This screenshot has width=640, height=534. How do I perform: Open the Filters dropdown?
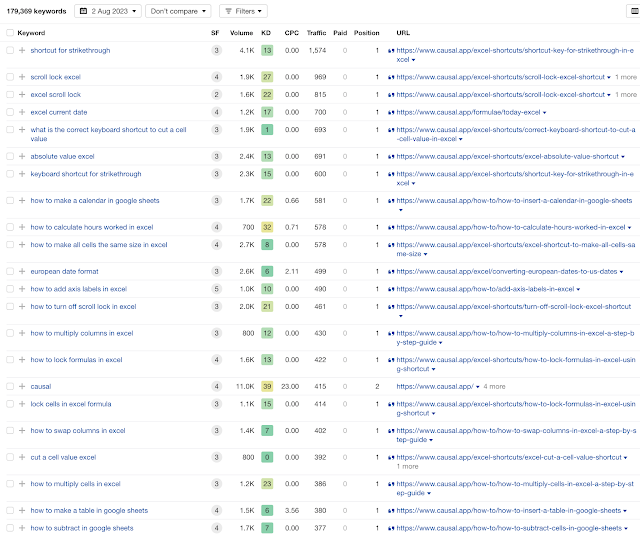coord(243,11)
